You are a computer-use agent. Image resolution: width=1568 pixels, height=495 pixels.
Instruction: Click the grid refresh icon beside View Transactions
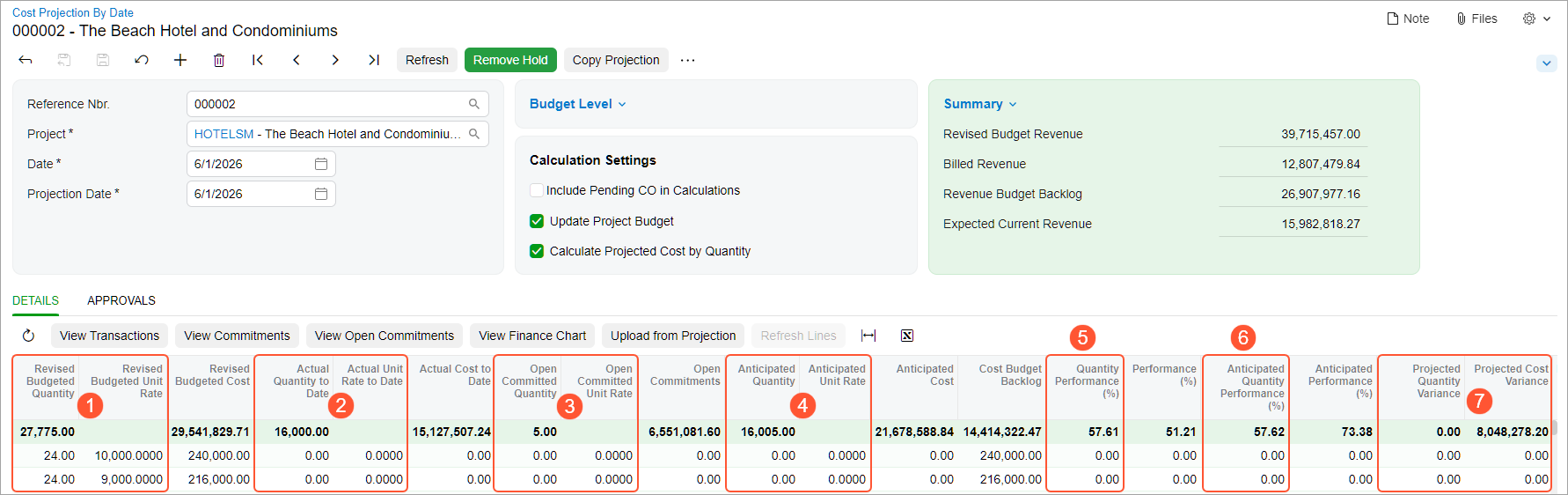point(28,336)
